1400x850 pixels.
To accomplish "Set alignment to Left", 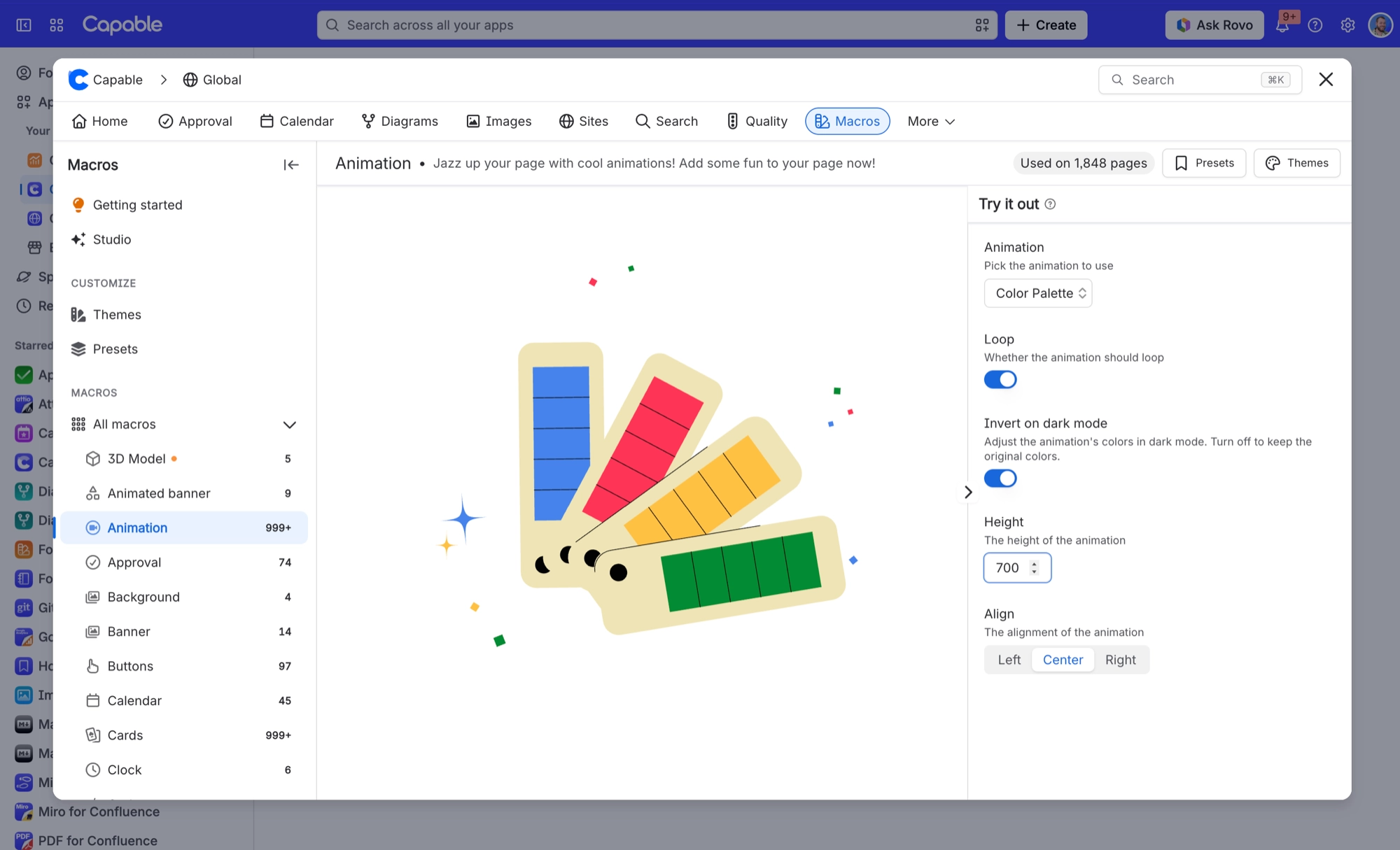I will click(1009, 660).
